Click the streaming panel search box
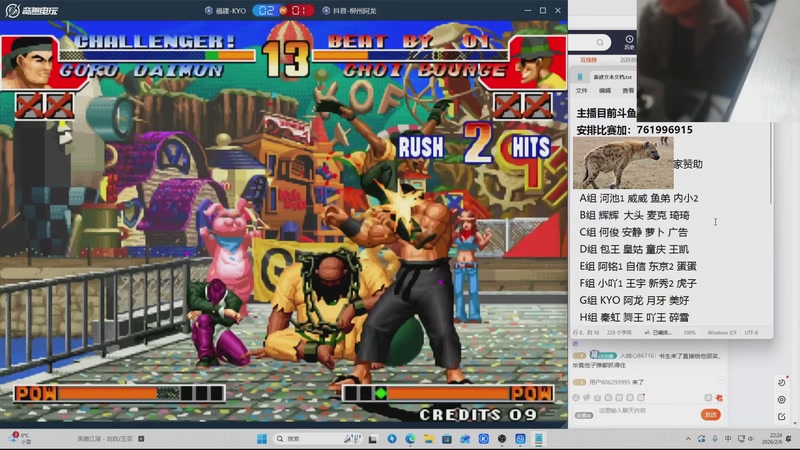Viewport: 800px width, 450px height. [x=590, y=42]
